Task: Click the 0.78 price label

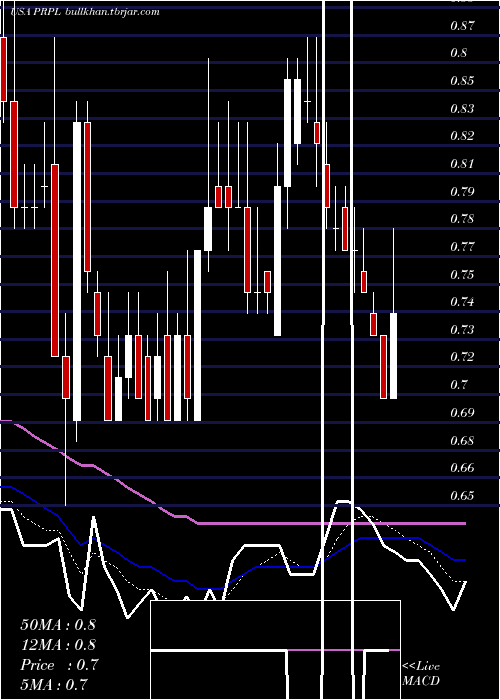Action: (x=462, y=219)
